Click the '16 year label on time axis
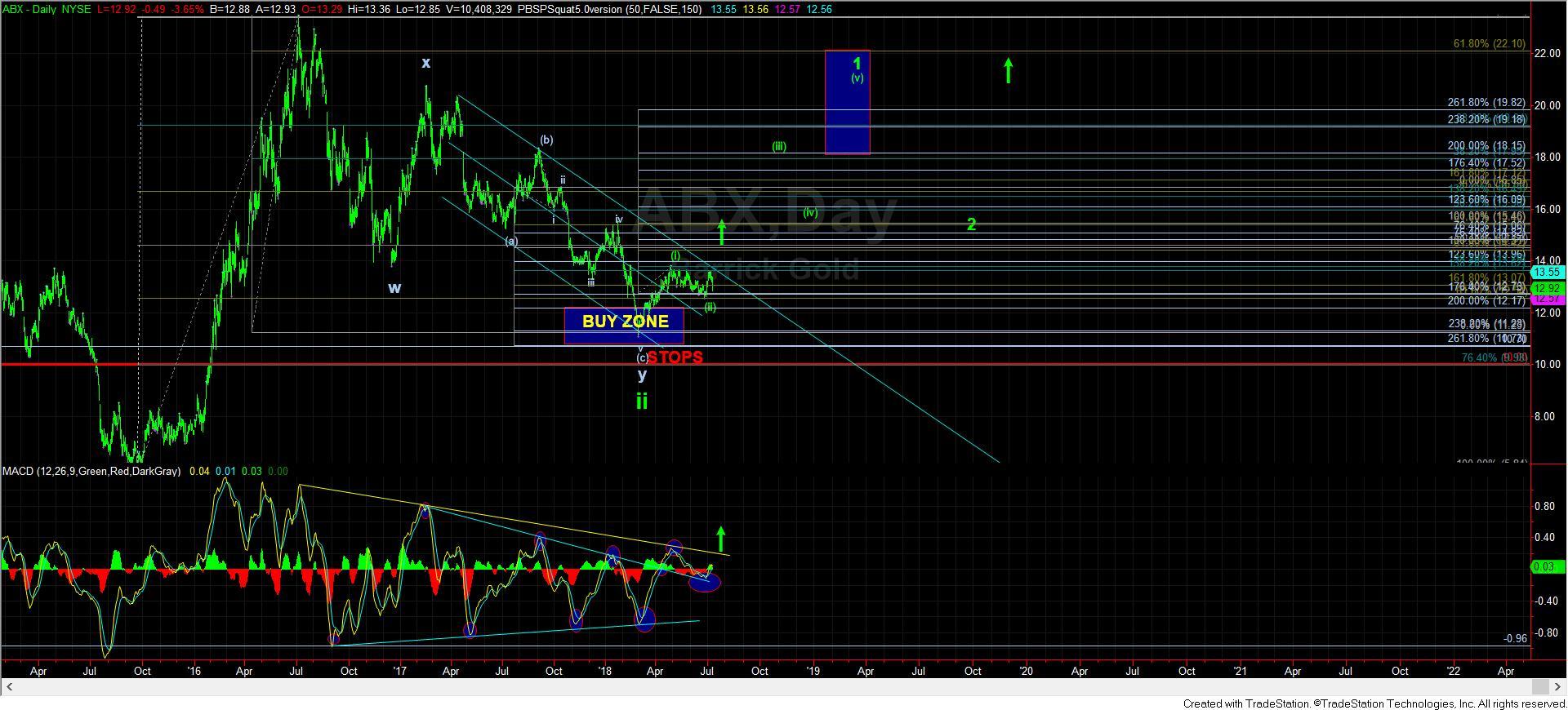Viewport: 1568px width, 710px height. 194,671
